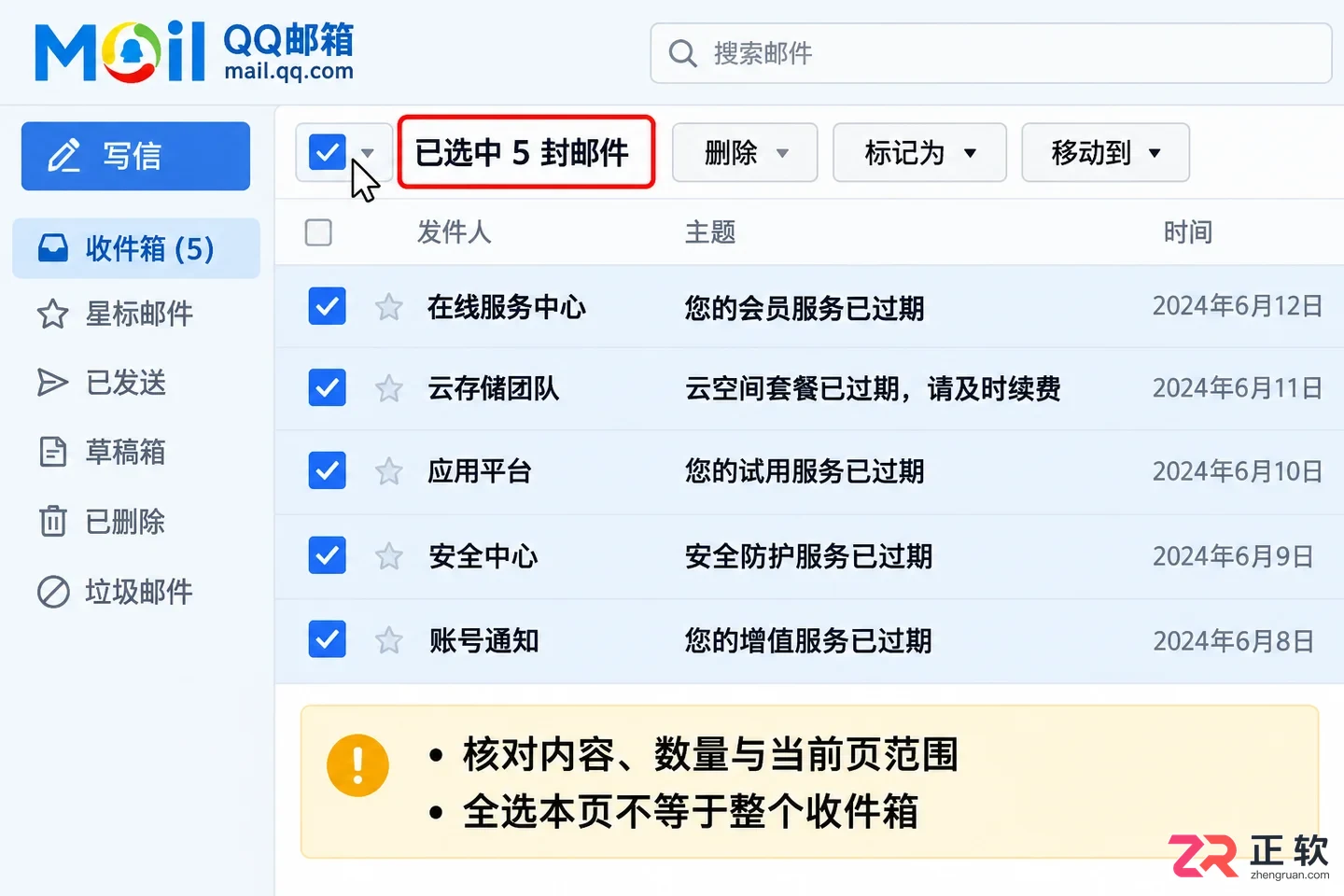The width and height of the screenshot is (1344, 896).
Task: Click date 2024年6月9日
Action: [1233, 556]
